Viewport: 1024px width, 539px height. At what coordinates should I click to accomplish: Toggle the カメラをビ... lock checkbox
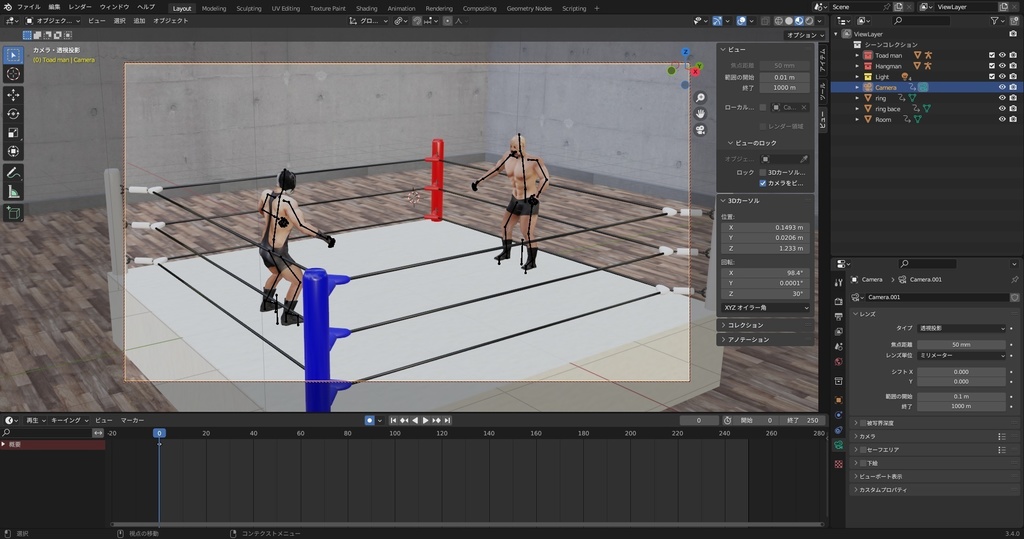click(763, 184)
